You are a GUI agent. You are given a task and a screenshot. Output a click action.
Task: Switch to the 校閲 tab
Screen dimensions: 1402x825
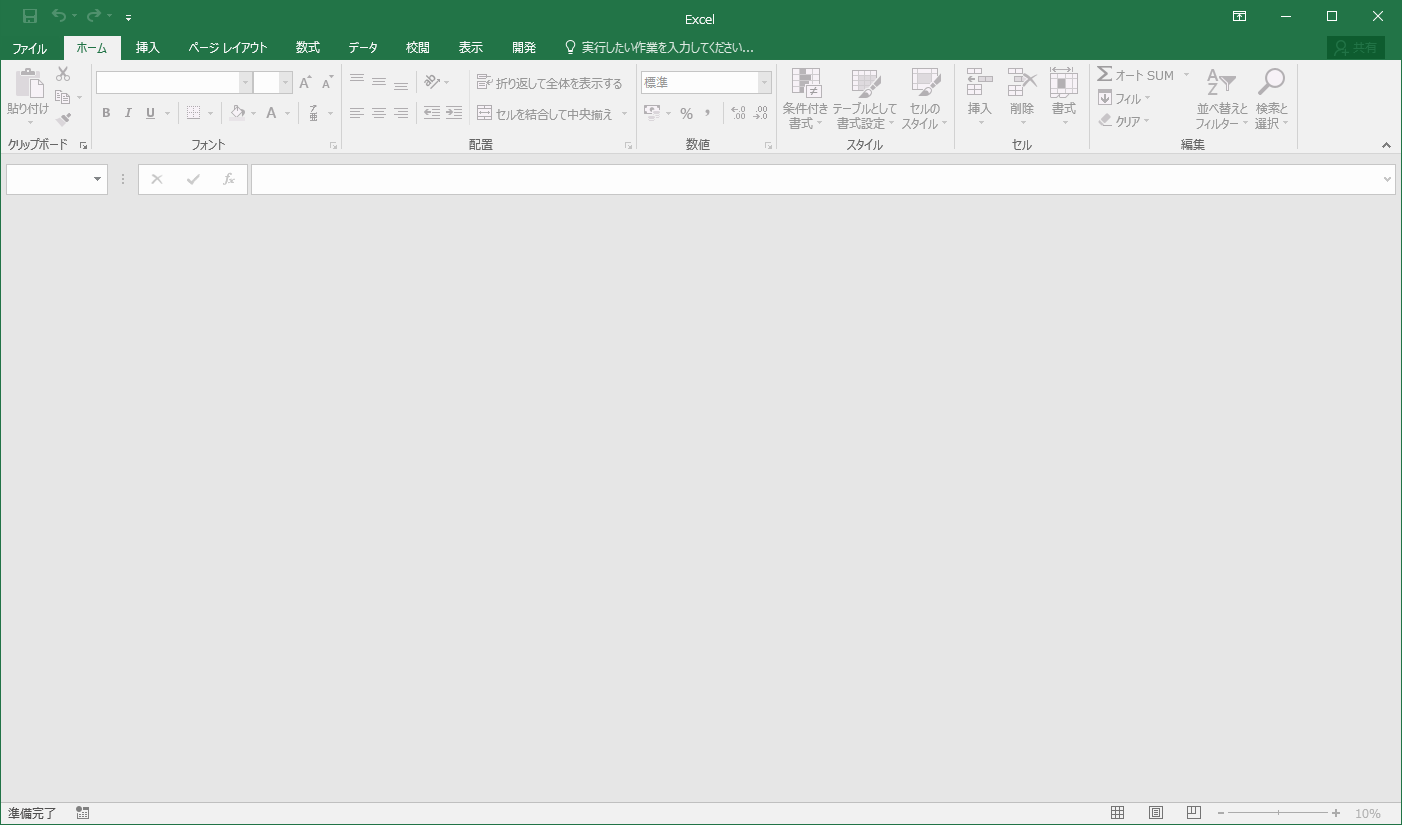point(418,48)
